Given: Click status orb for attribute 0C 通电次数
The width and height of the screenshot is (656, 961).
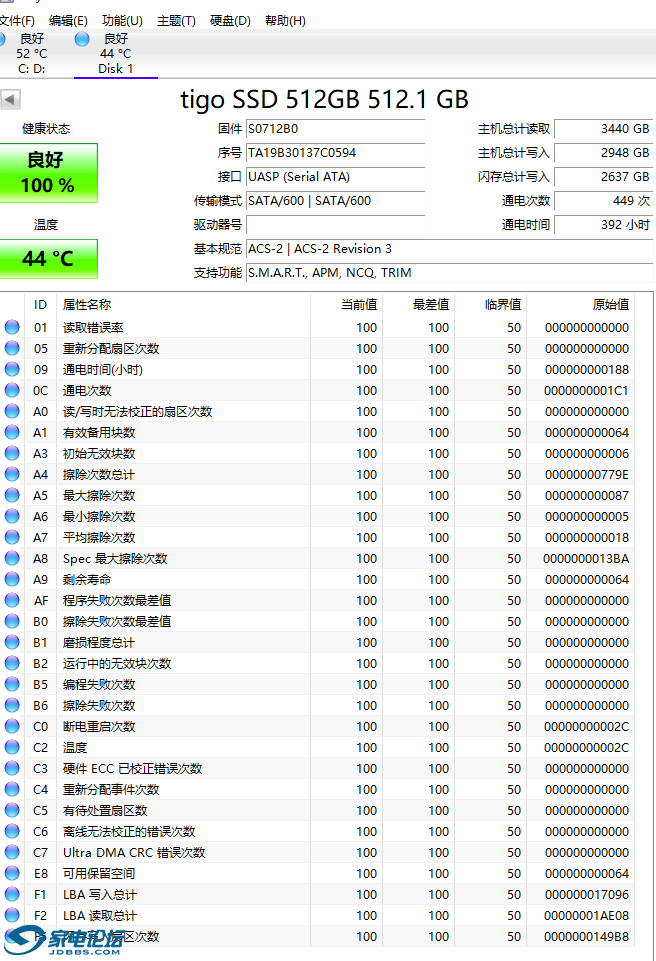Looking at the screenshot, I should click(x=12, y=390).
